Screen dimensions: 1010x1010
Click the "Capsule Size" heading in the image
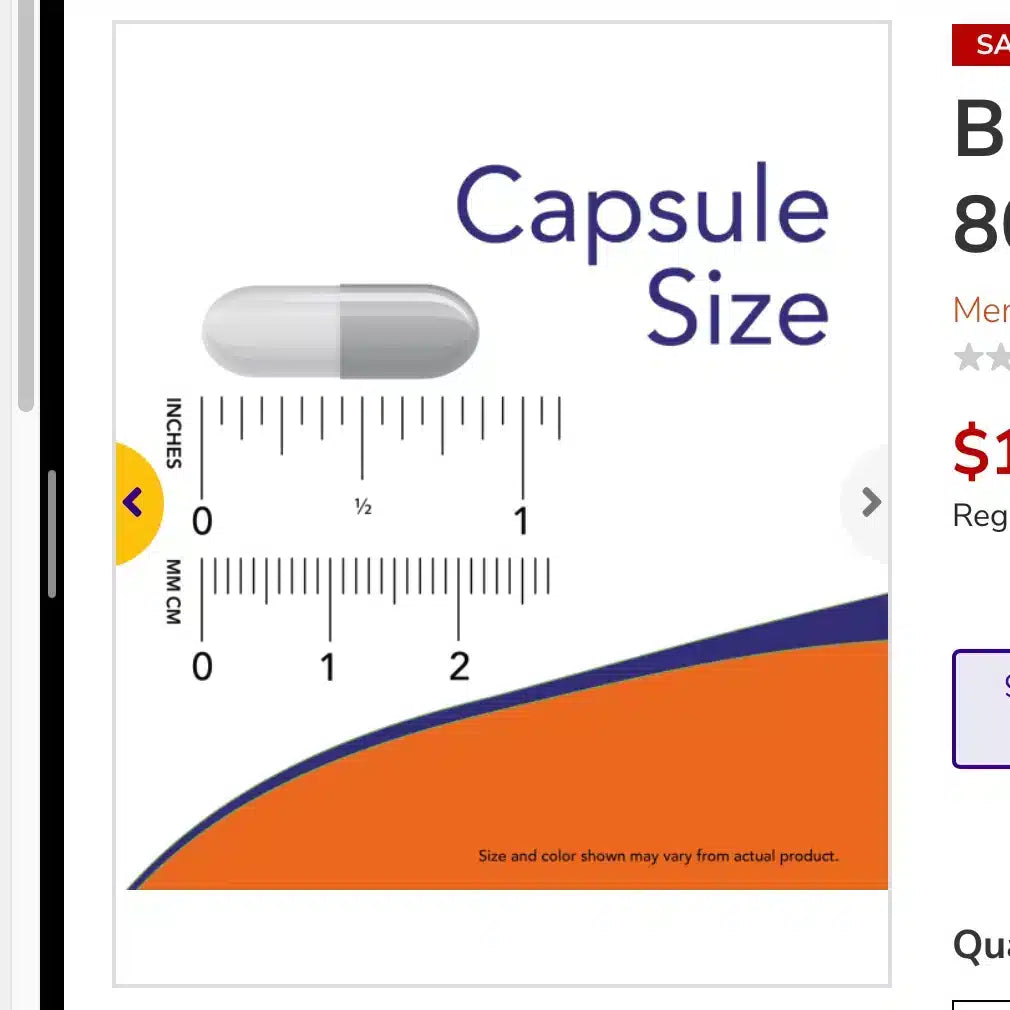(x=642, y=254)
